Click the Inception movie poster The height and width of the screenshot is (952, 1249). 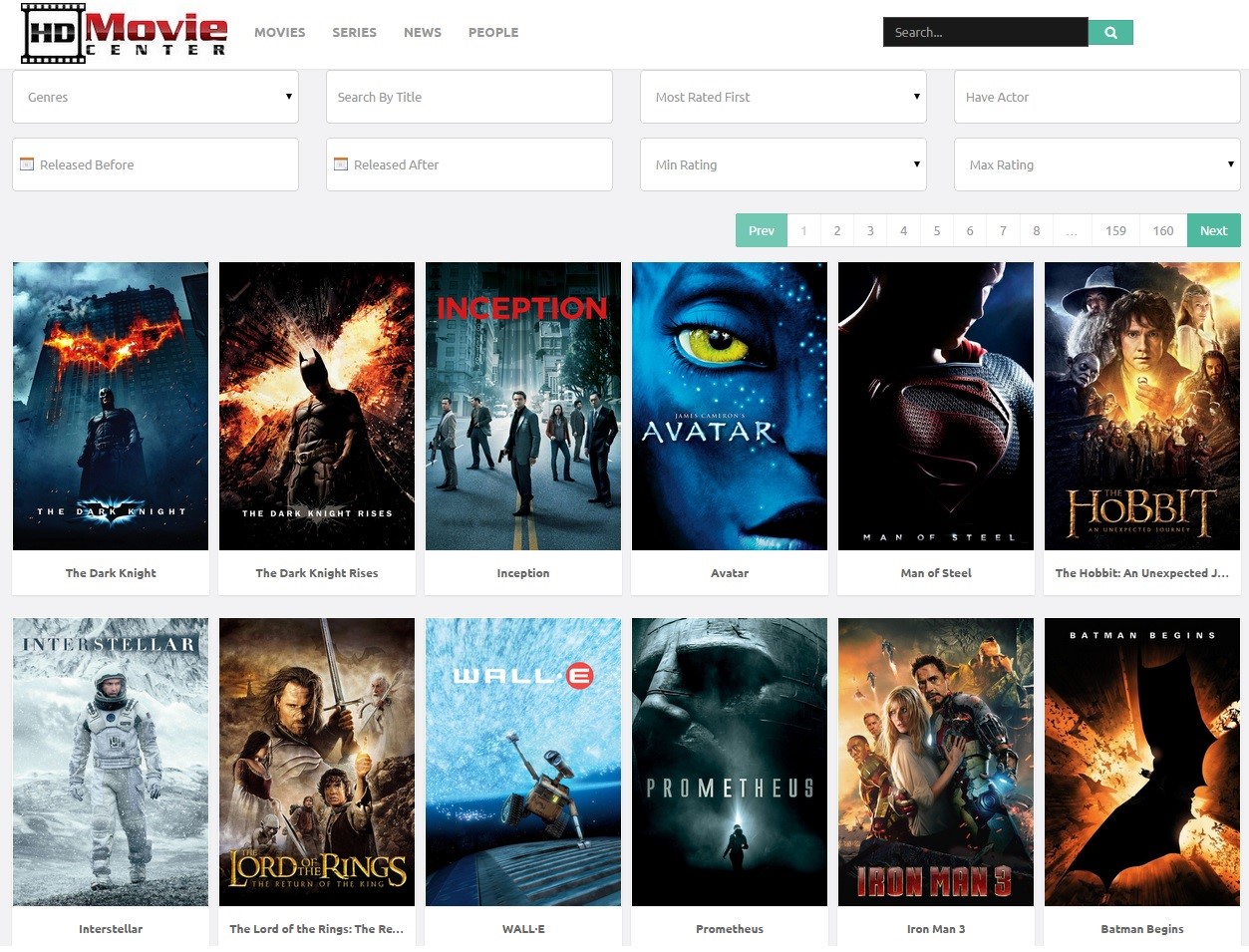click(522, 405)
